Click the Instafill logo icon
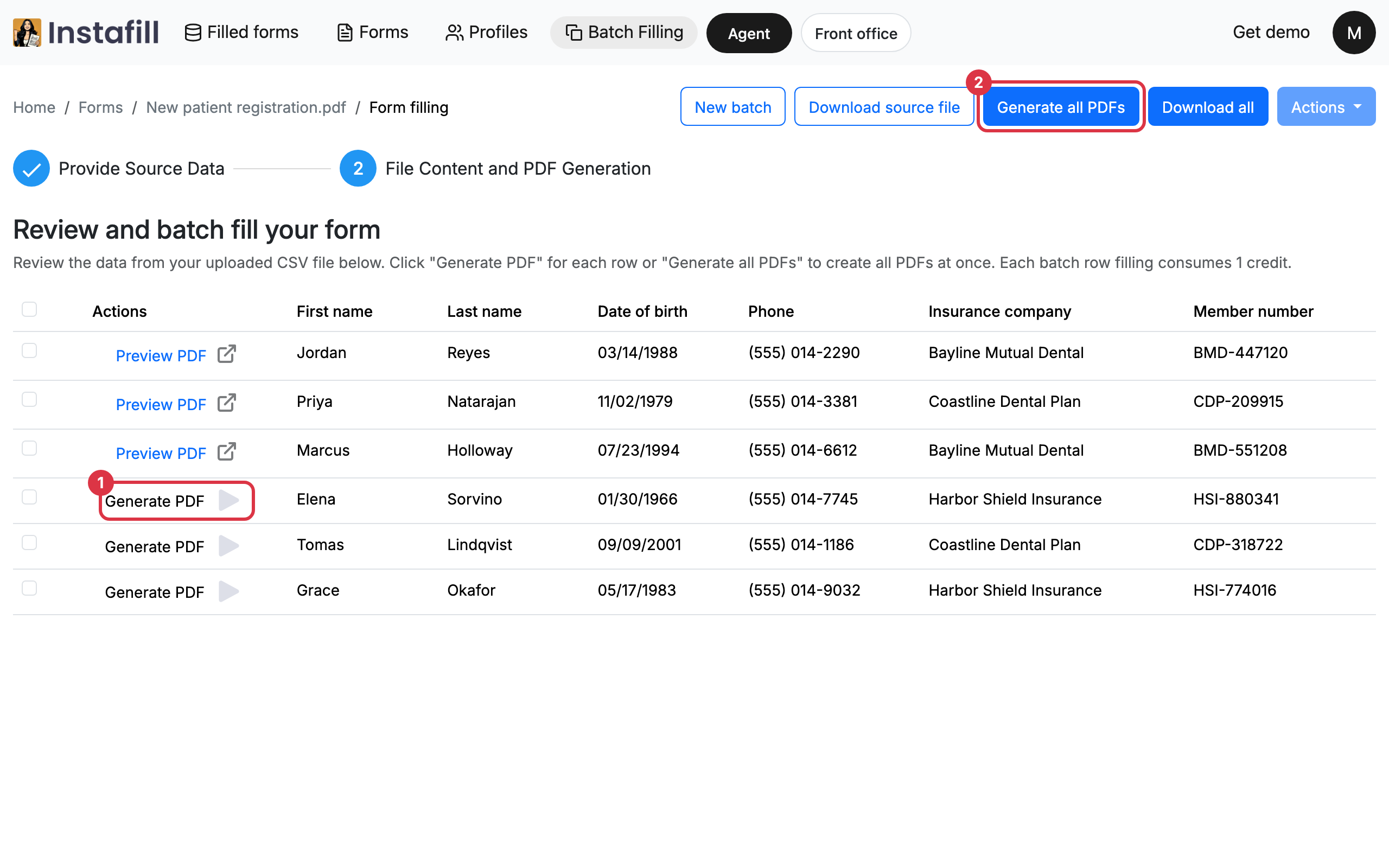 click(27, 32)
